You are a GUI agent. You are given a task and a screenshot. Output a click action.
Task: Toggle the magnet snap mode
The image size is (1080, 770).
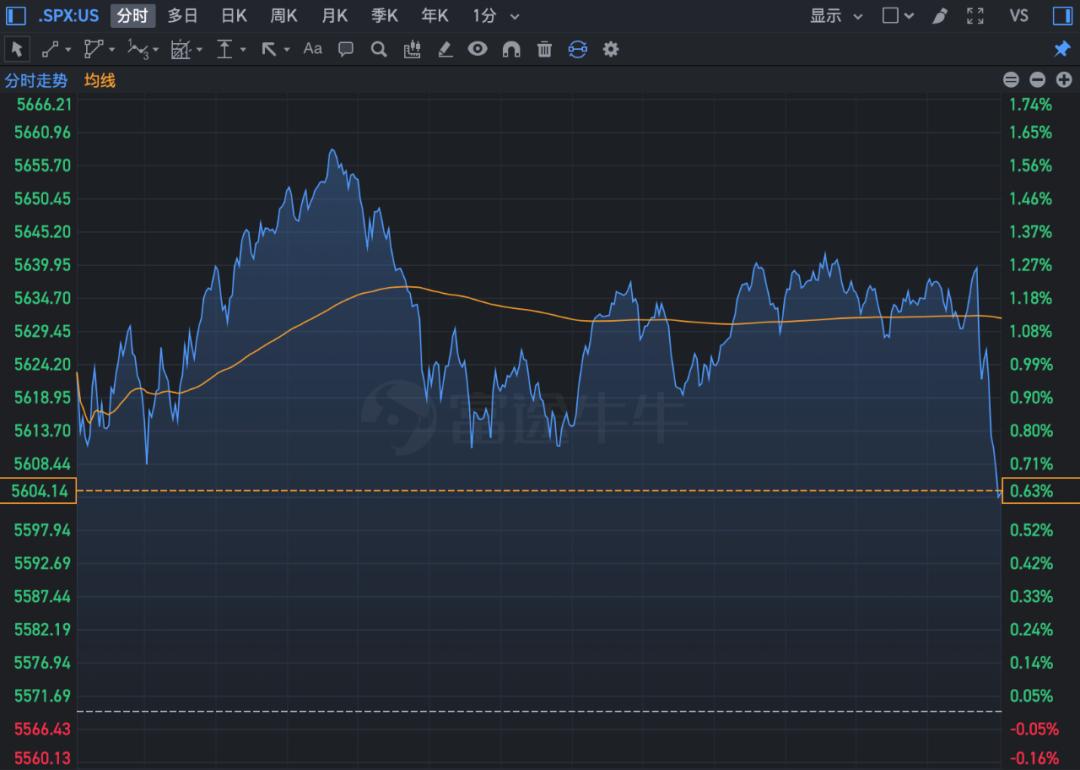tap(511, 49)
